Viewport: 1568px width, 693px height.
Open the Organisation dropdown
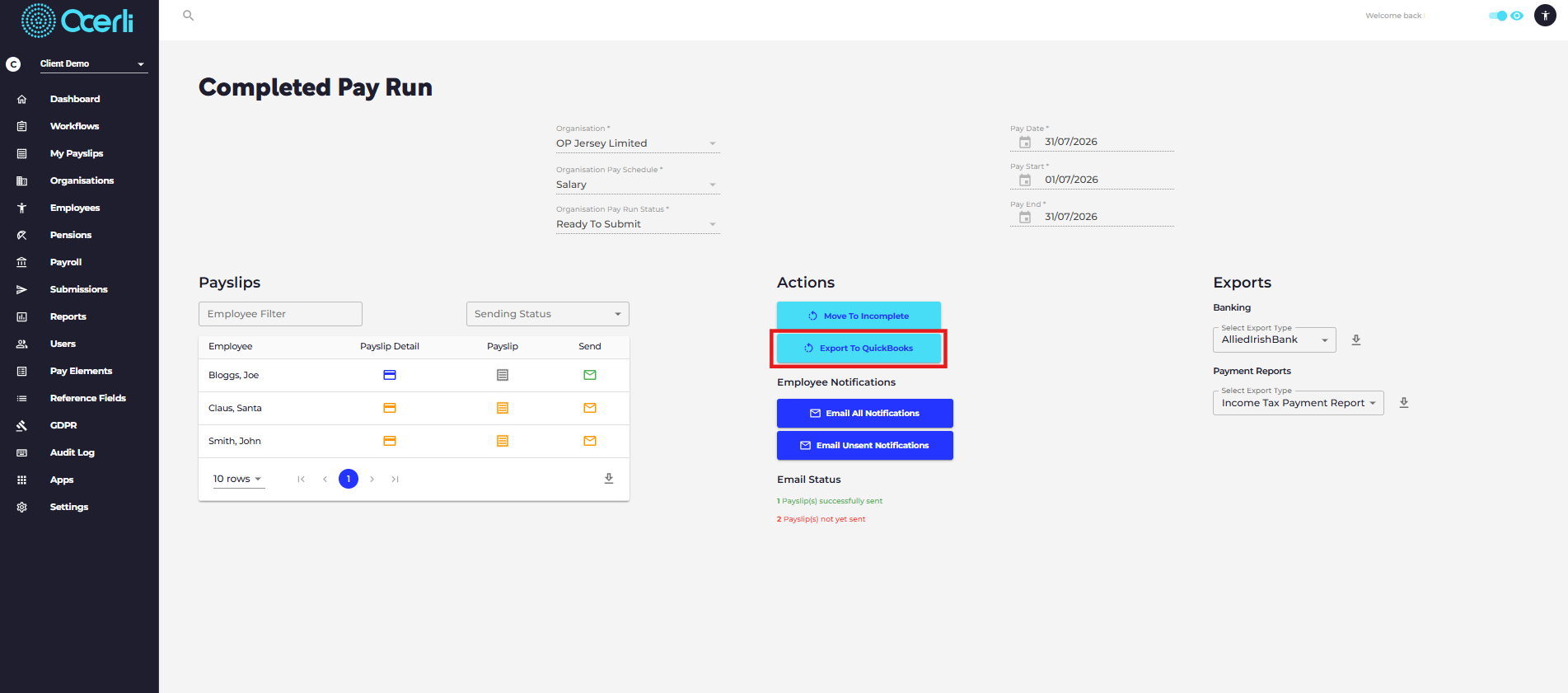pos(638,143)
